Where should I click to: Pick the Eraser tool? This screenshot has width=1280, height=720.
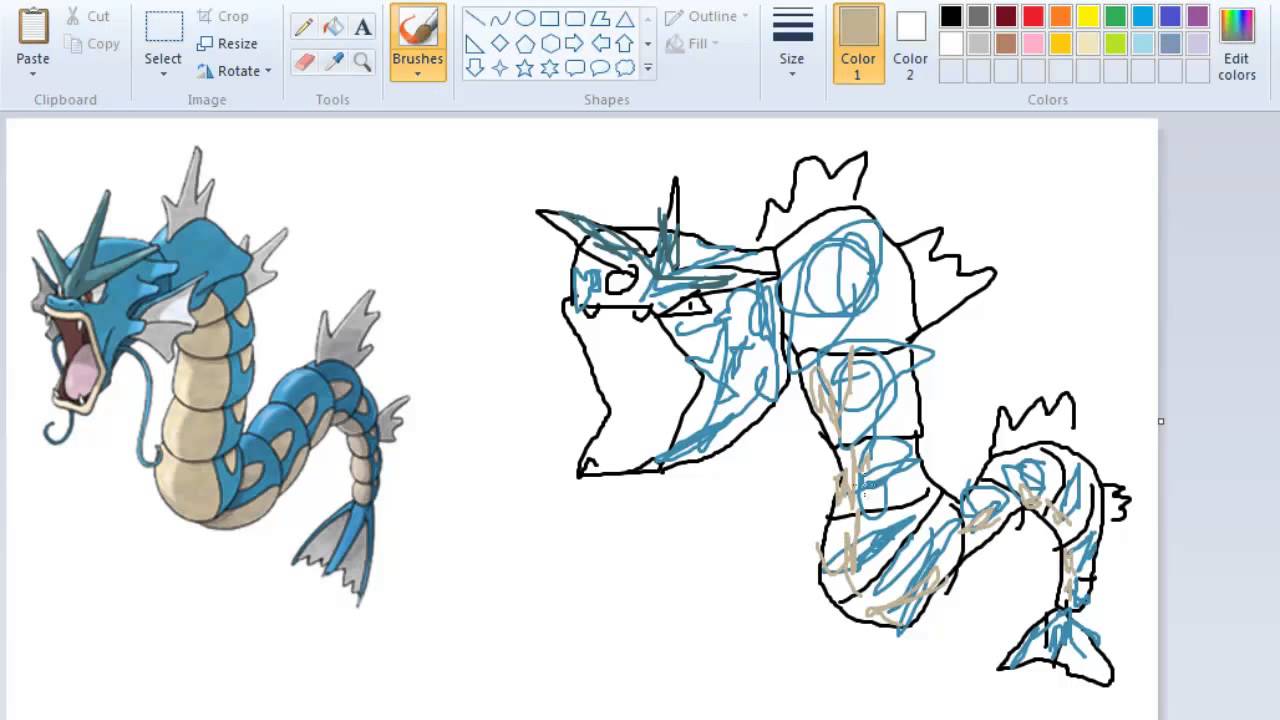coord(304,62)
